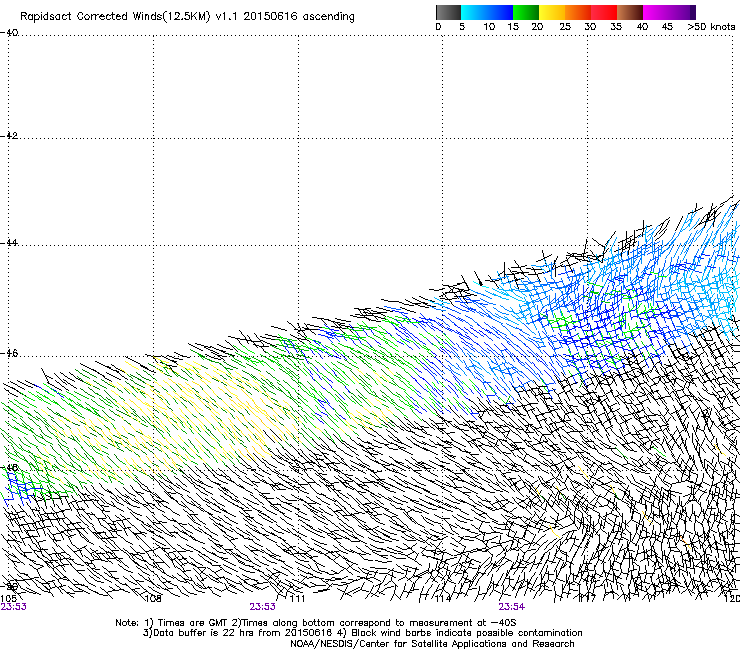
Task: Click the 'NOAA/NESDIS/Center for Satellite Applications' credit line
Action: (432, 644)
